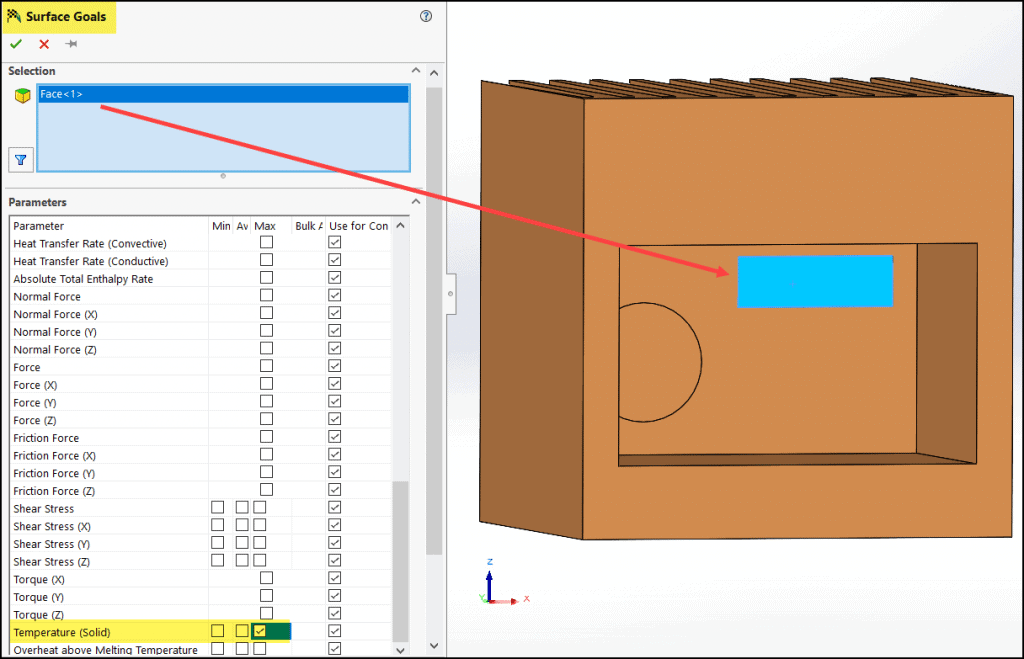Select the Temperature (Solid) parameter row
Viewport: 1024px width, 659px height.
click(x=201, y=632)
